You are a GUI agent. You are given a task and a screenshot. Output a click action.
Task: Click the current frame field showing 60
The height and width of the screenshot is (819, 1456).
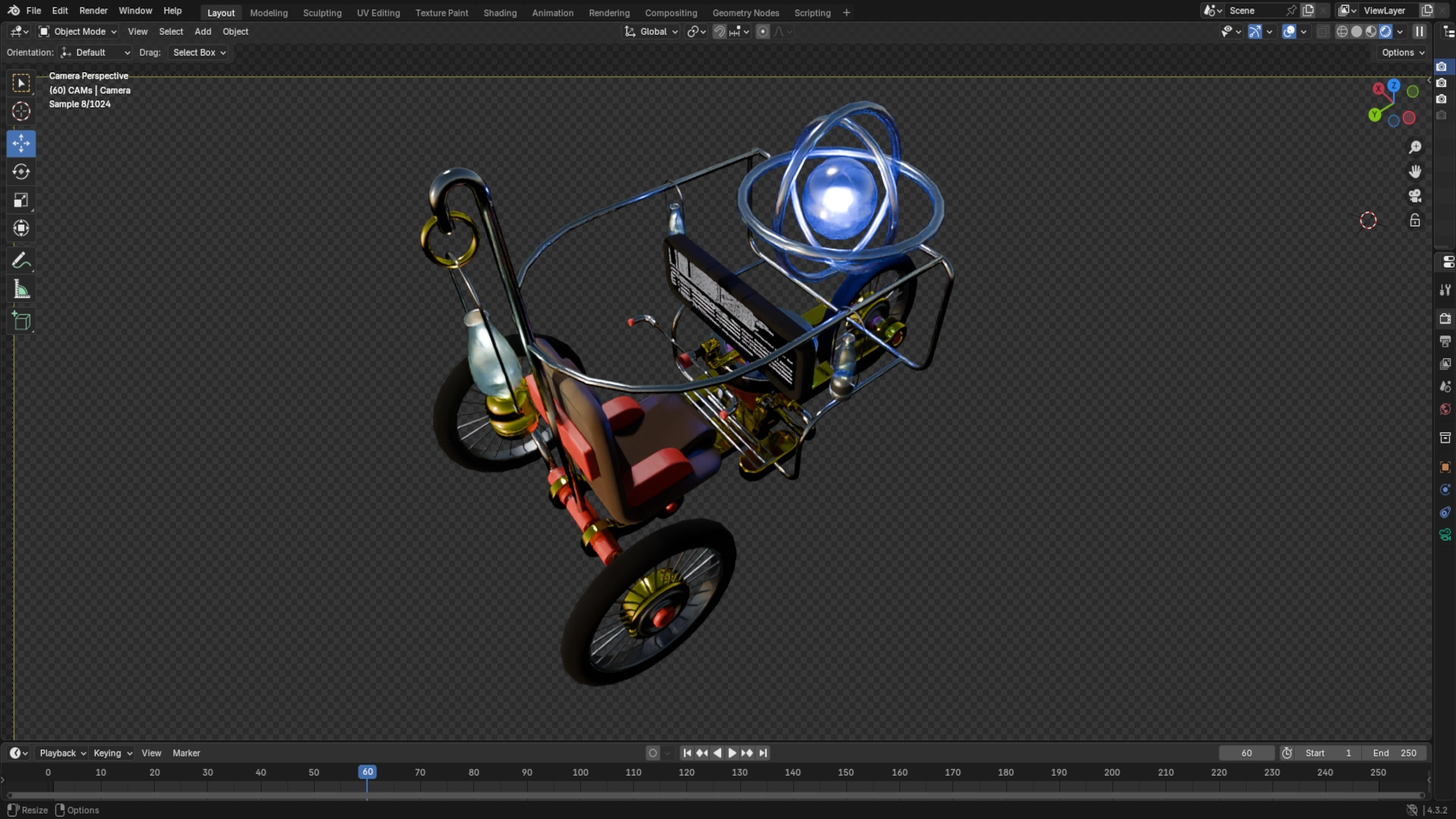pos(1246,753)
